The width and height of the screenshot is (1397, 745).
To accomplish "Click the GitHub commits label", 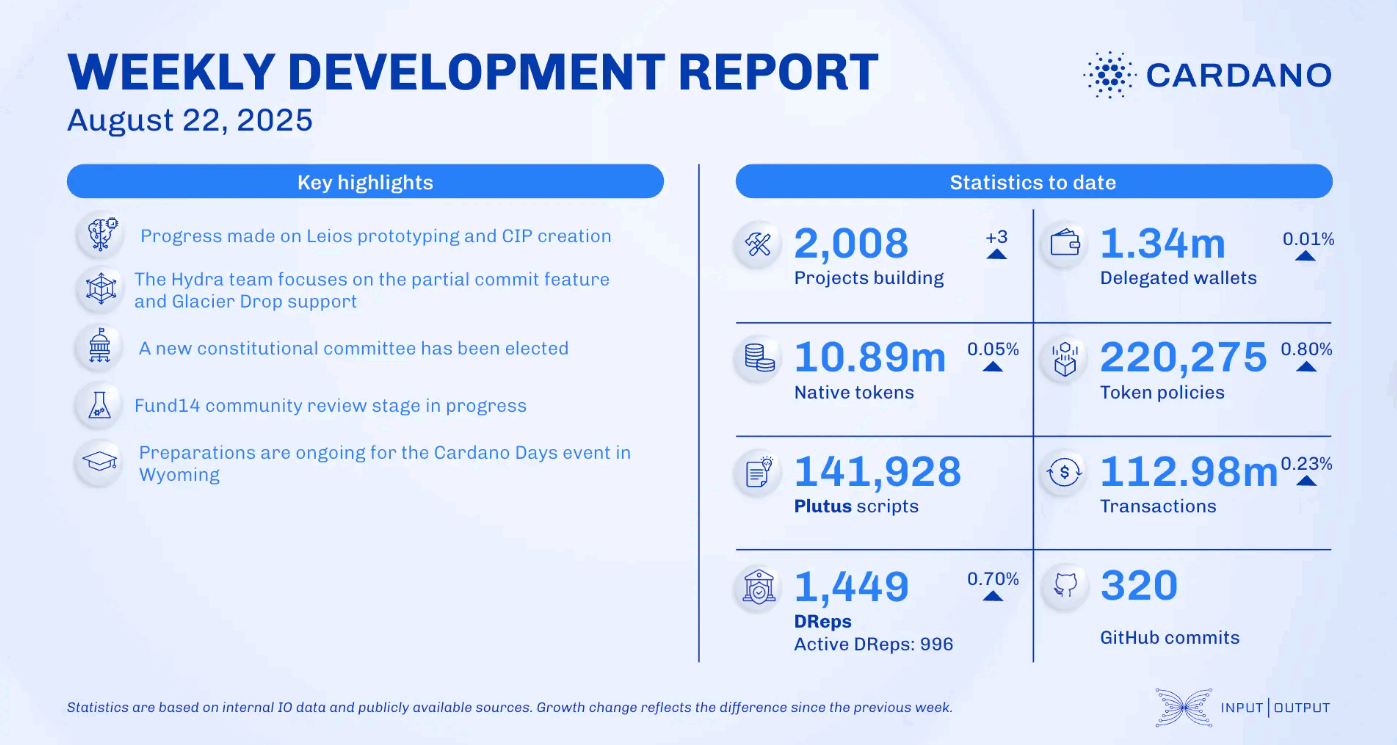I will [1170, 637].
